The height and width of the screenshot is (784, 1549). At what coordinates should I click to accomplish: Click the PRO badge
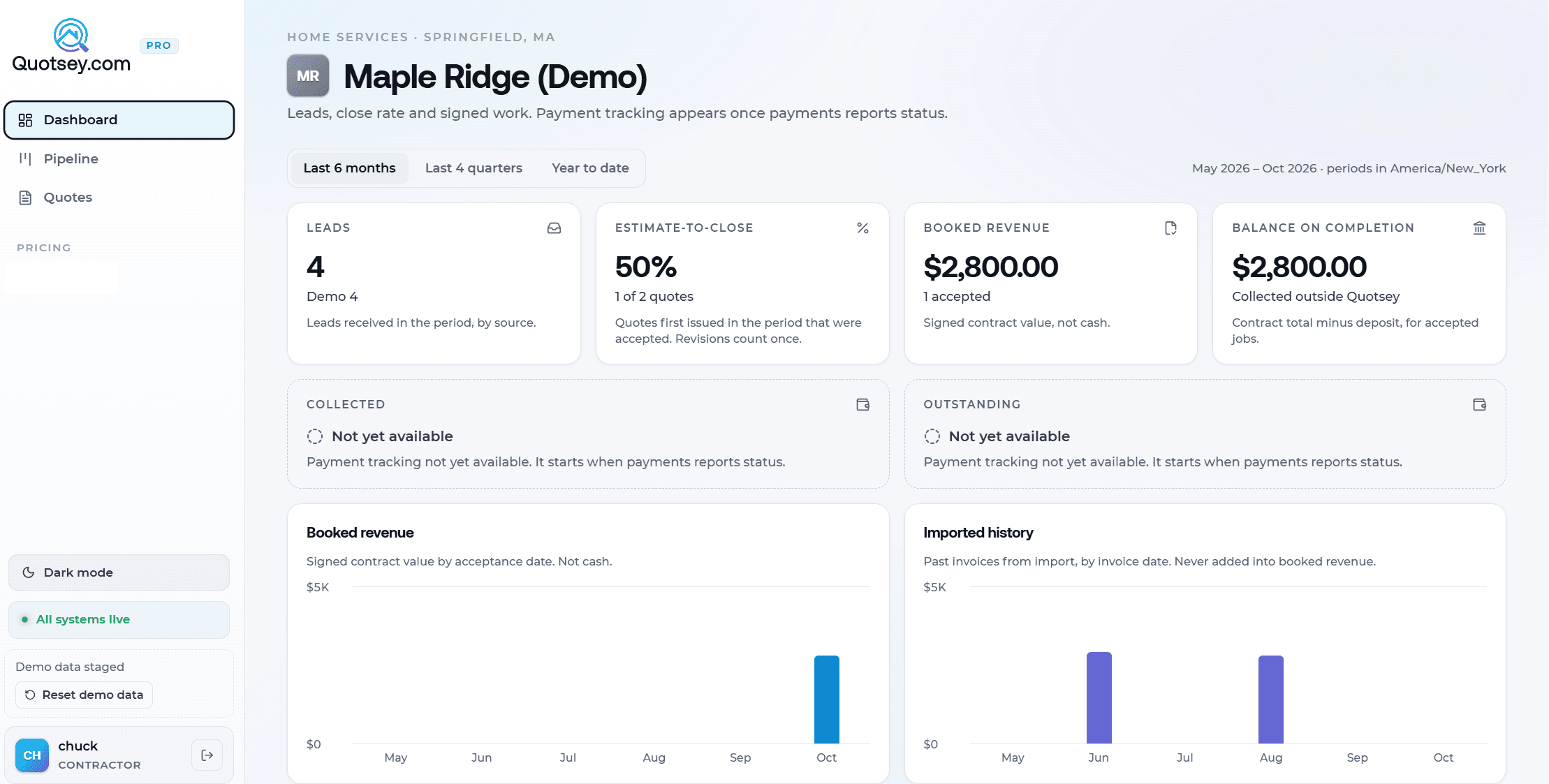pyautogui.click(x=159, y=45)
